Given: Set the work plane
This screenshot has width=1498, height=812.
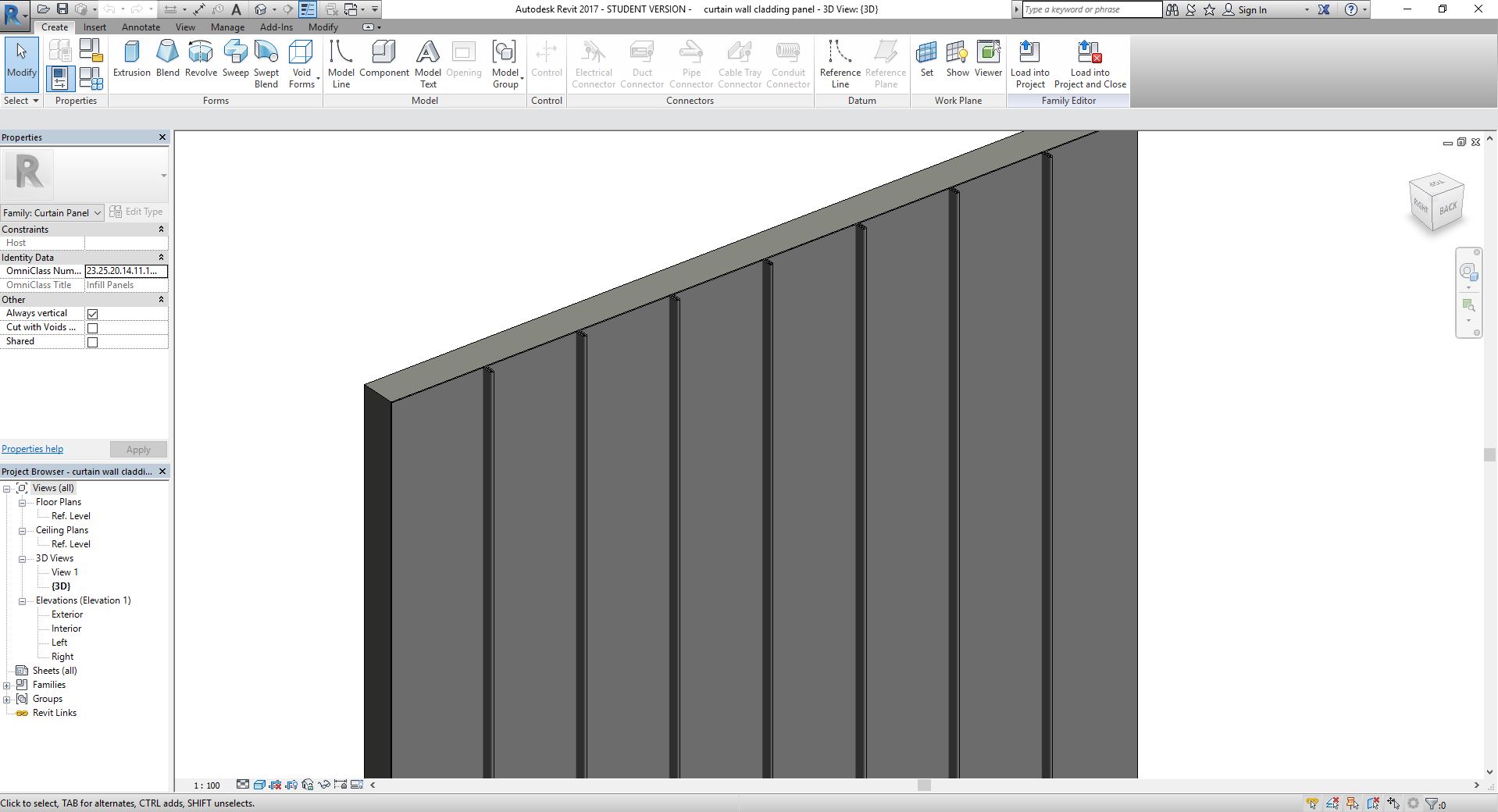Looking at the screenshot, I should click(x=926, y=59).
